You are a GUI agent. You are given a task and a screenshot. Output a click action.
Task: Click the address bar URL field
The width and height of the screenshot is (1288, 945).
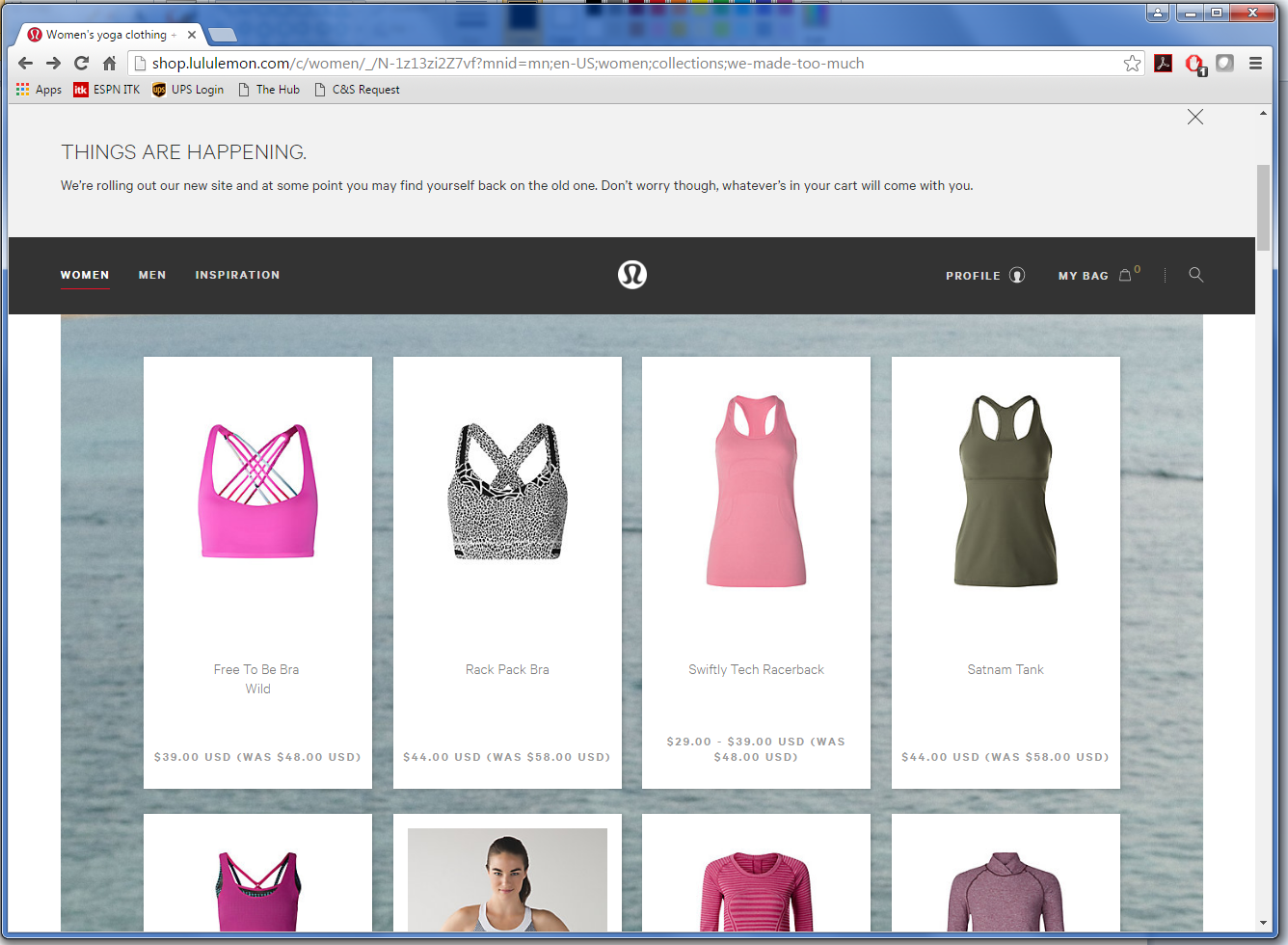click(627, 64)
